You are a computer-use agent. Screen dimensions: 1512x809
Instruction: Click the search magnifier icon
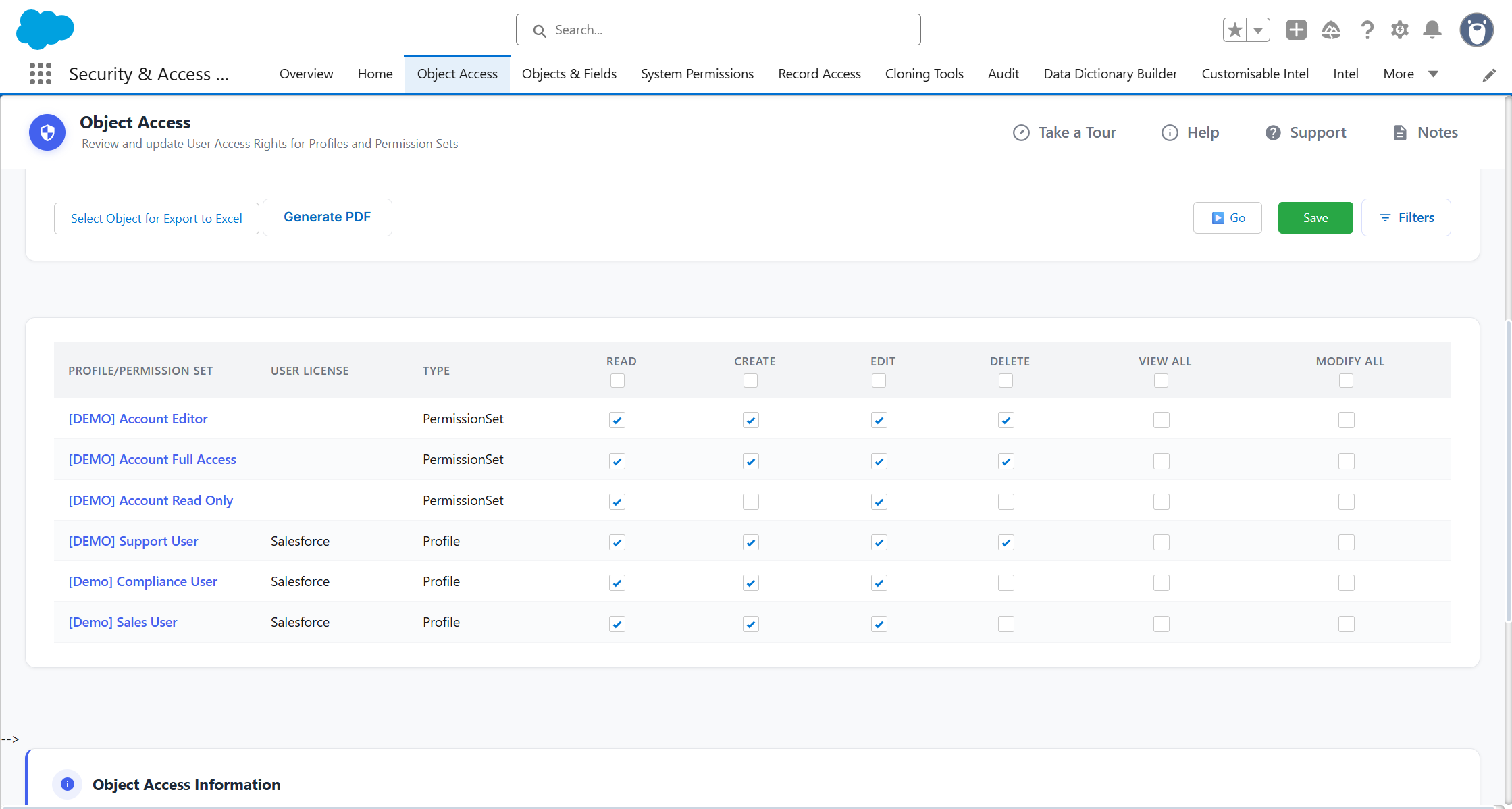540,30
